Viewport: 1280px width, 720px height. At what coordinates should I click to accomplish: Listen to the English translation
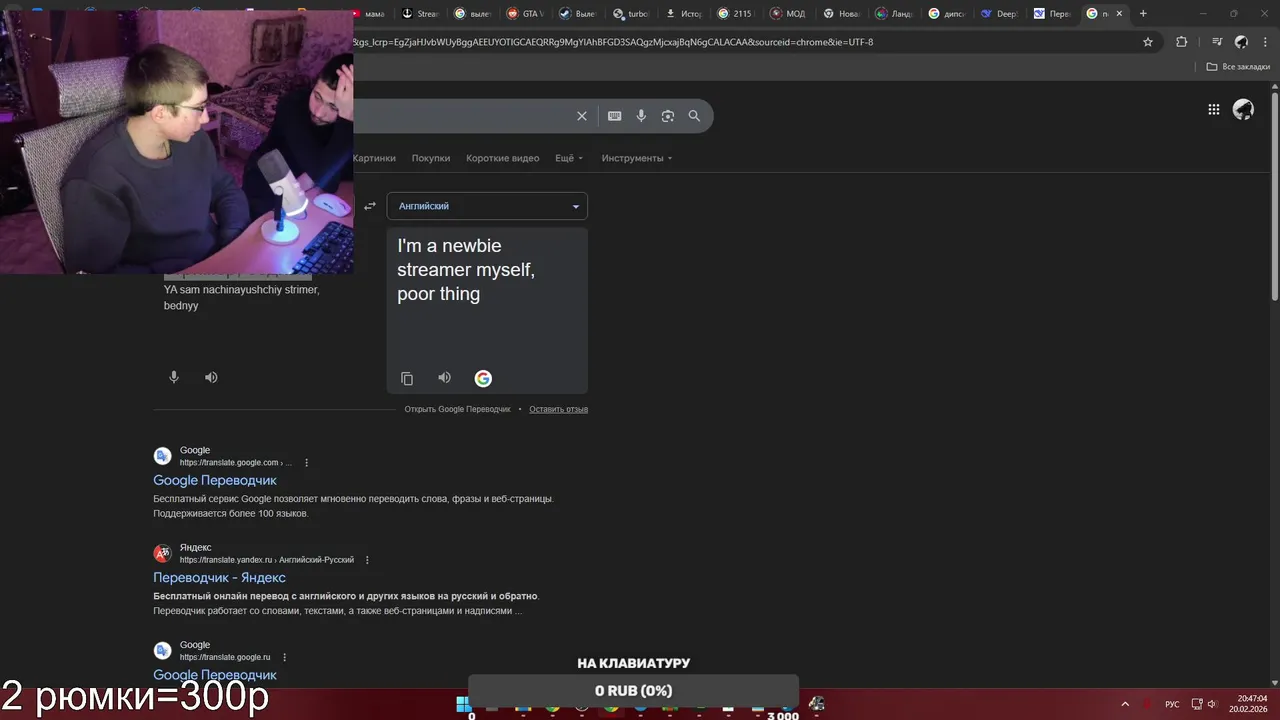point(445,378)
